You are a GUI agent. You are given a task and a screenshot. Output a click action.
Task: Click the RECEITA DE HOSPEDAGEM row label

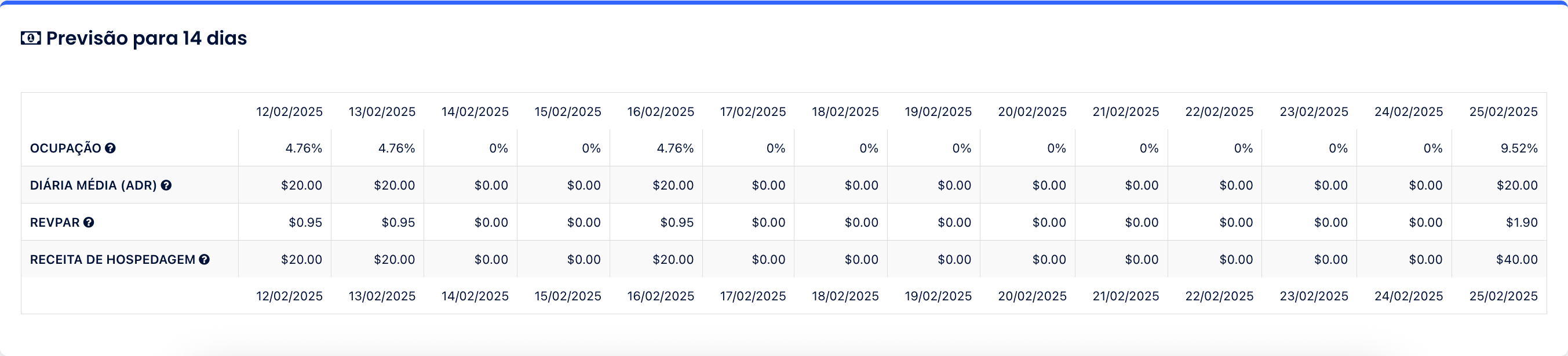112,259
